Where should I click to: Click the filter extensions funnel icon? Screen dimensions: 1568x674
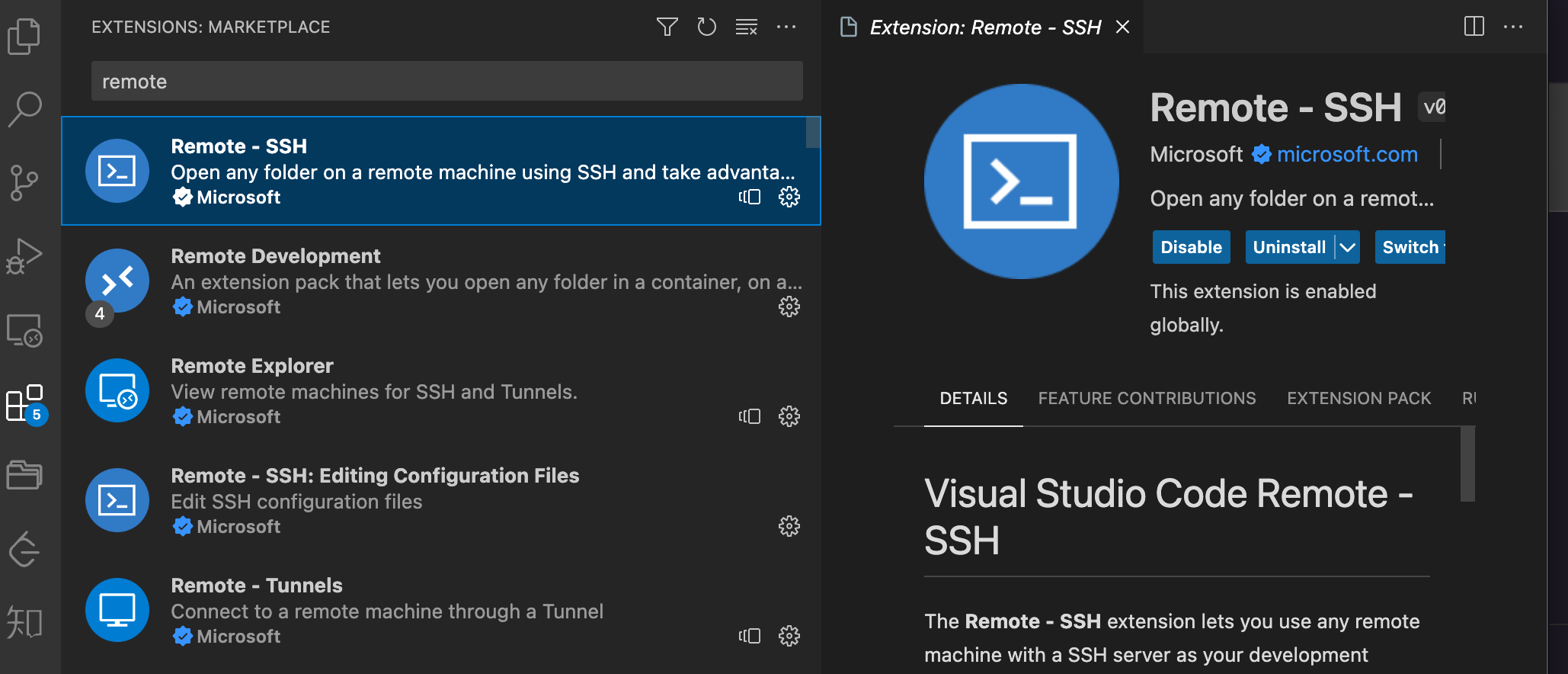[667, 27]
